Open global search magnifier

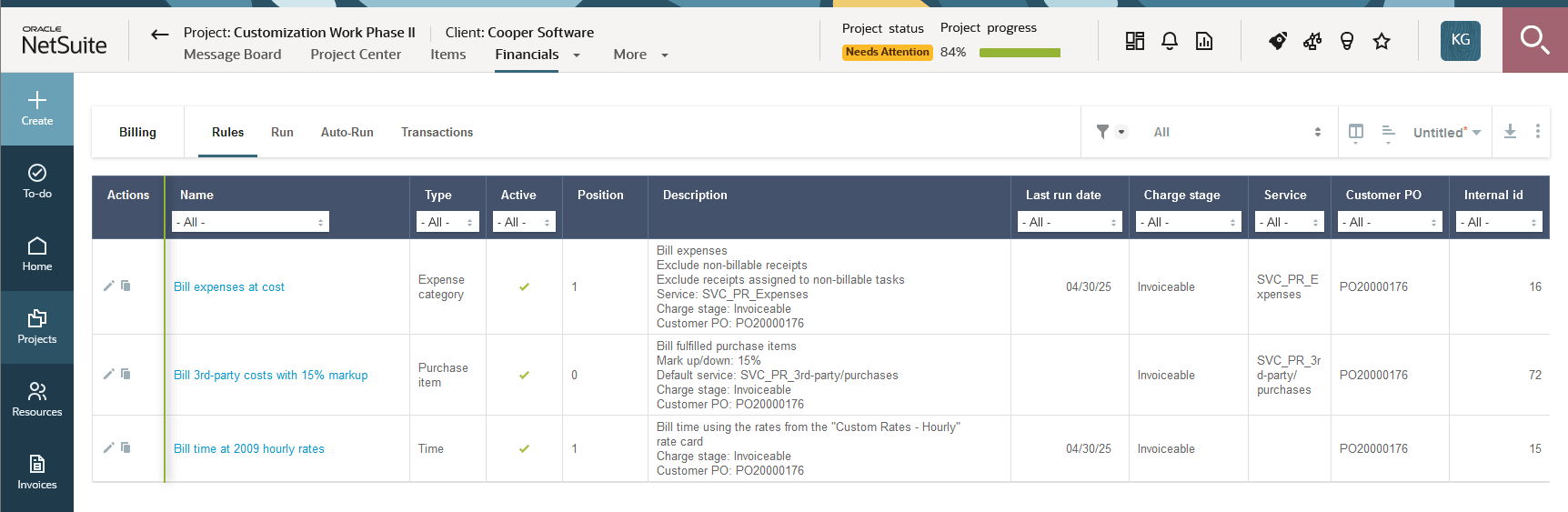1535,40
